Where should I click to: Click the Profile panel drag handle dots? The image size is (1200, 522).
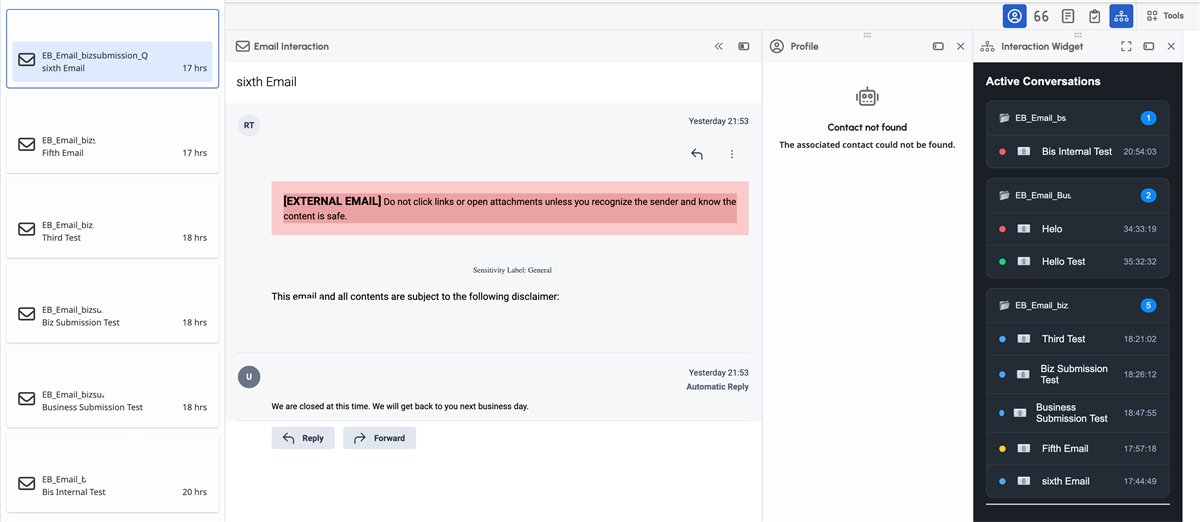(867, 35)
